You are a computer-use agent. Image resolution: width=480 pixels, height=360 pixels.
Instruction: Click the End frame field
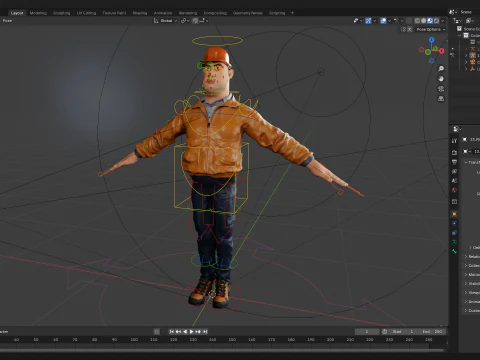click(x=432, y=332)
